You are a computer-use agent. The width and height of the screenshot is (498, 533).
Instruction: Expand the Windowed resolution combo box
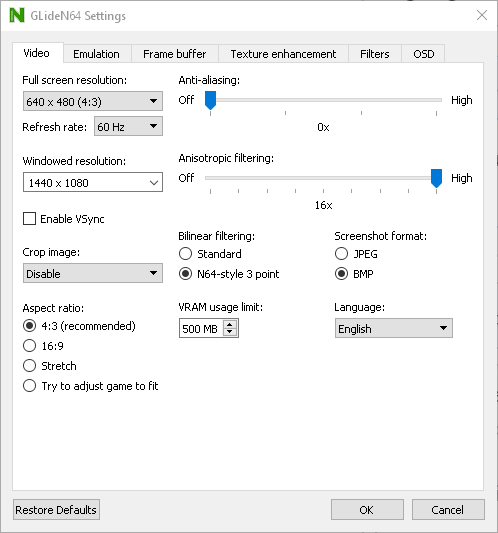93,183
